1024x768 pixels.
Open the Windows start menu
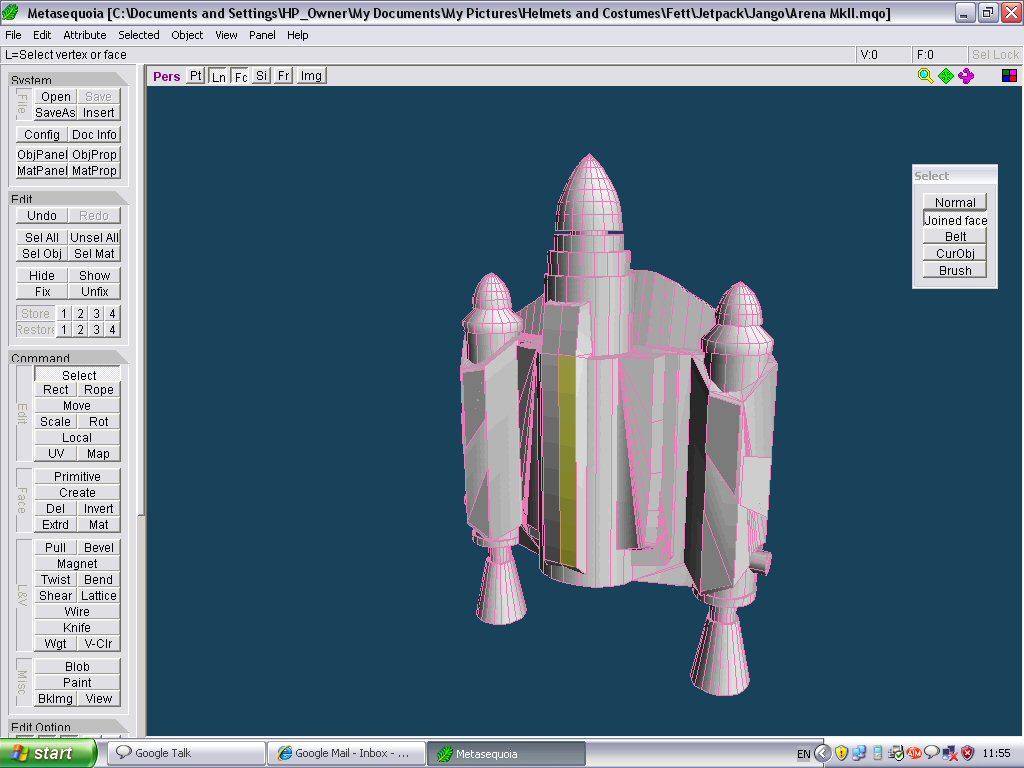coord(48,753)
